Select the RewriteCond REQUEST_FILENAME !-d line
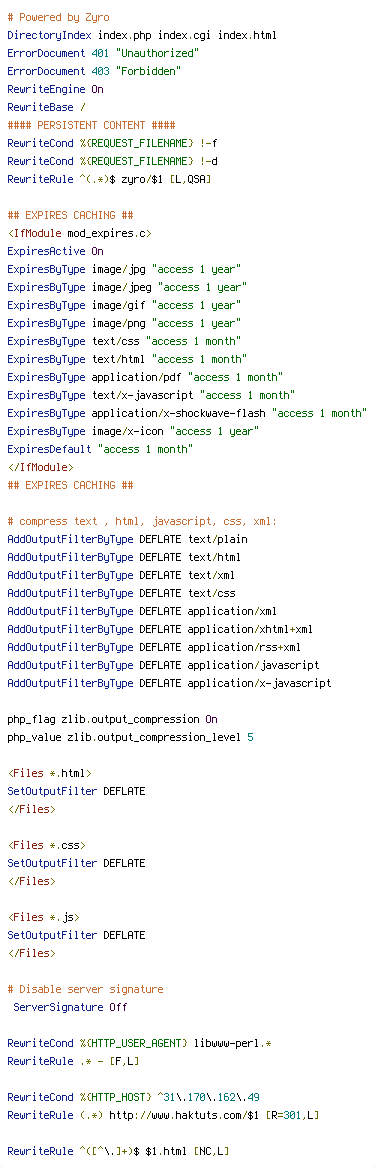This screenshot has width=376, height=1168. [112, 161]
